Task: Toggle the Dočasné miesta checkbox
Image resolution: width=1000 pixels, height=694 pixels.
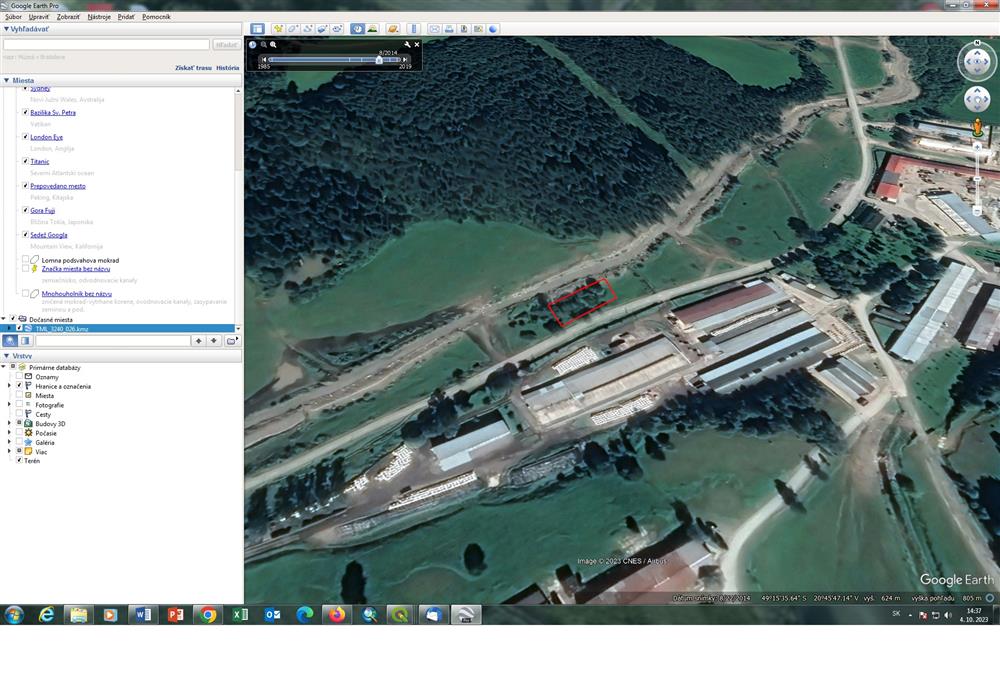Action: point(12,319)
